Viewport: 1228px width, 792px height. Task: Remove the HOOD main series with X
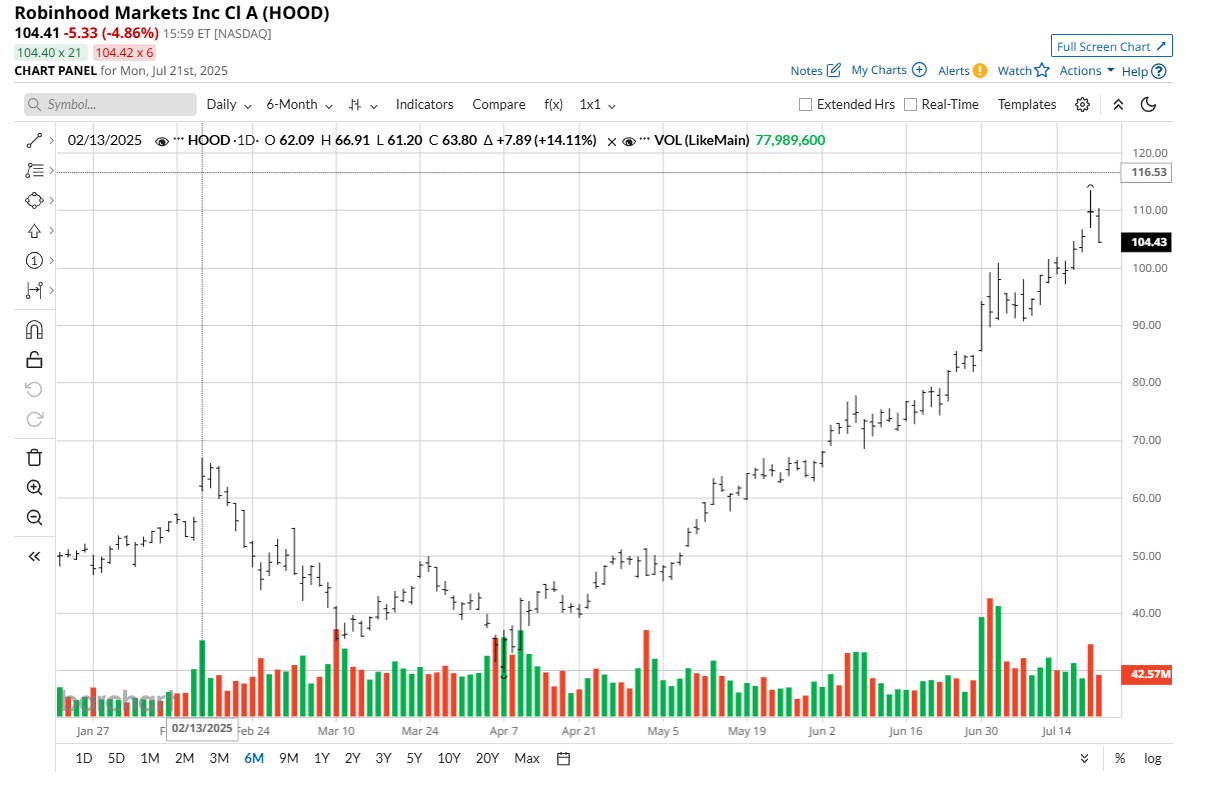tap(612, 141)
